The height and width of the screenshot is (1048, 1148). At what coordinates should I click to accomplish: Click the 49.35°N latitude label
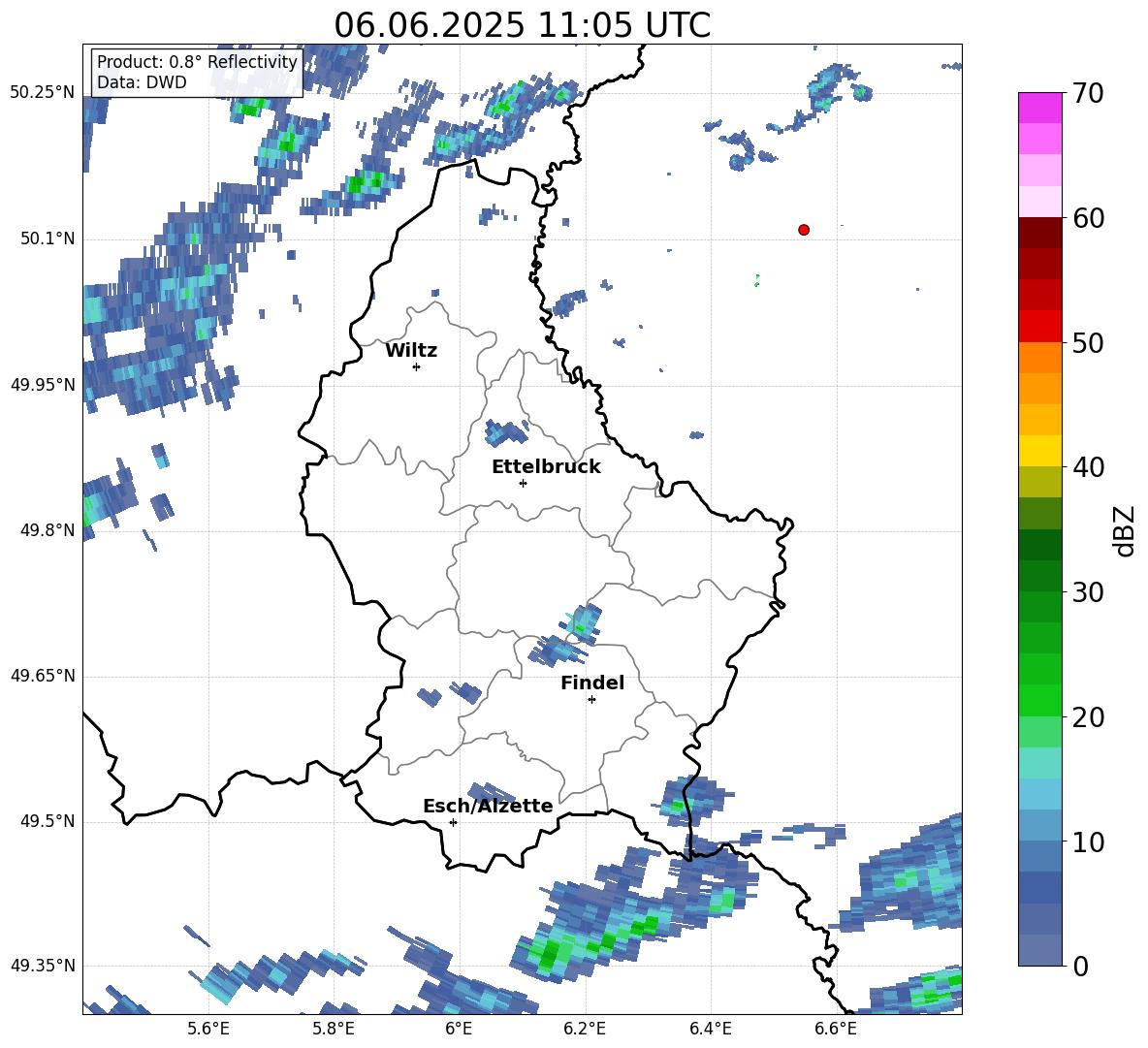43,966
